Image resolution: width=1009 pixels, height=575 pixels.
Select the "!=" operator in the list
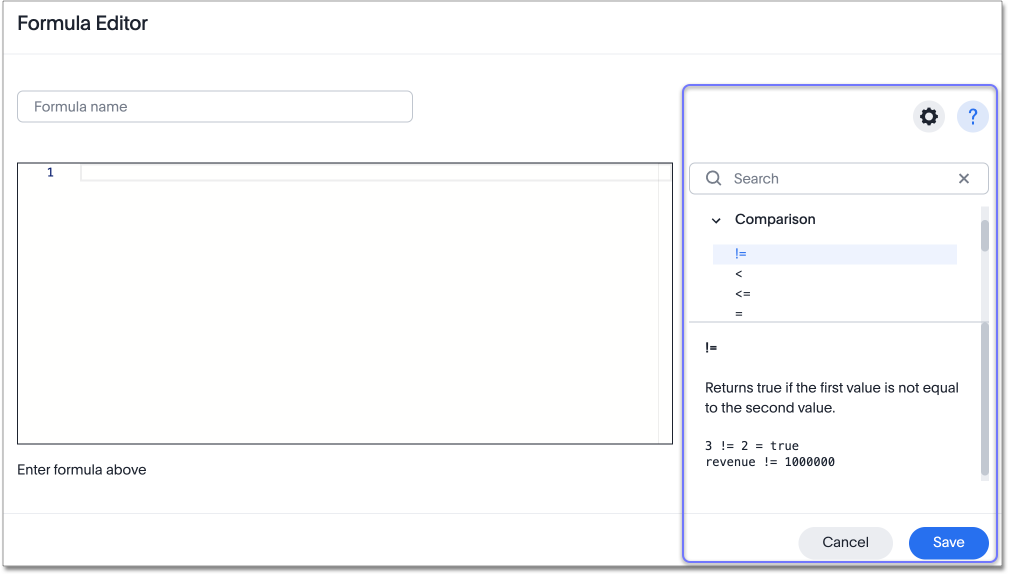click(x=741, y=254)
